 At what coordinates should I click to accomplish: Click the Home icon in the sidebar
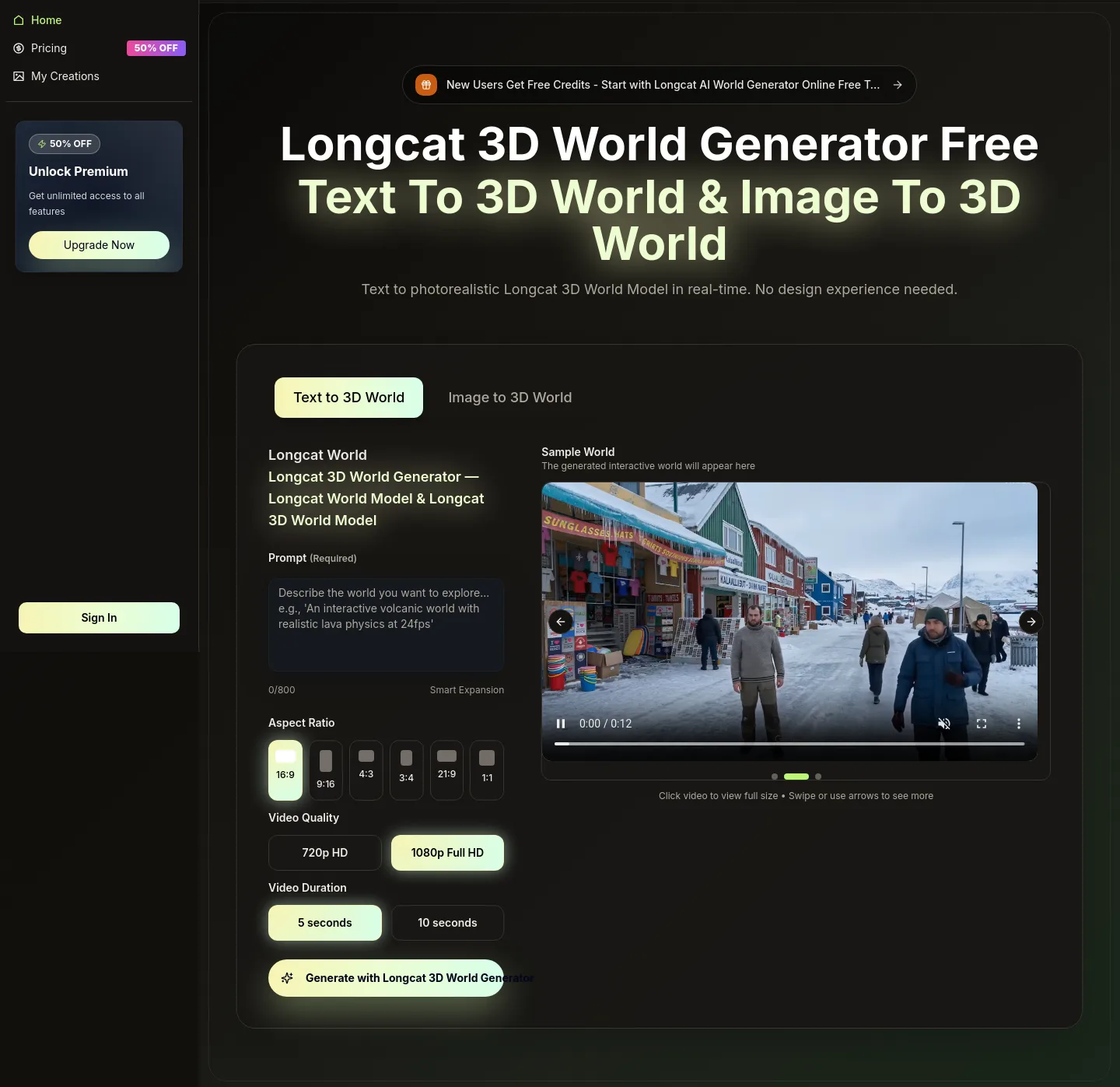coord(19,20)
